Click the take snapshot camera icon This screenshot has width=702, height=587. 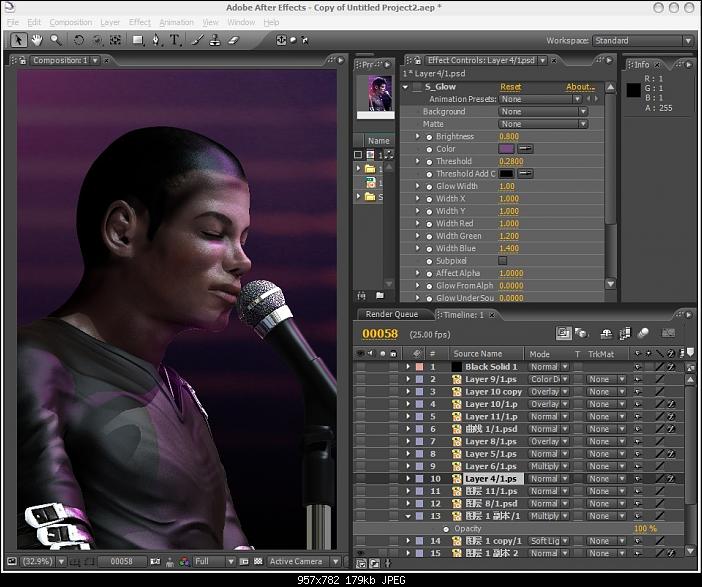click(155, 561)
